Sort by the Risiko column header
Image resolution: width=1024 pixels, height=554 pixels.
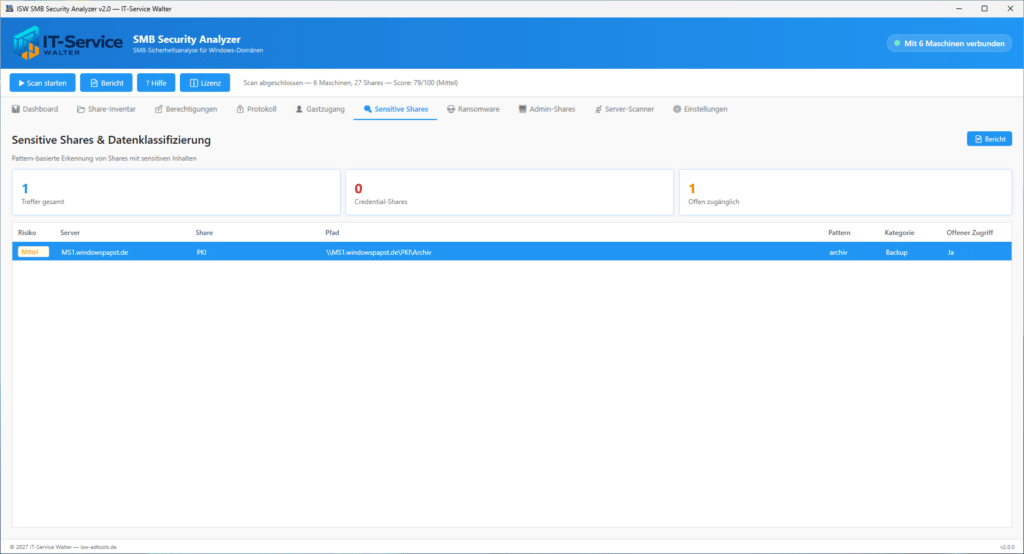[x=27, y=233]
